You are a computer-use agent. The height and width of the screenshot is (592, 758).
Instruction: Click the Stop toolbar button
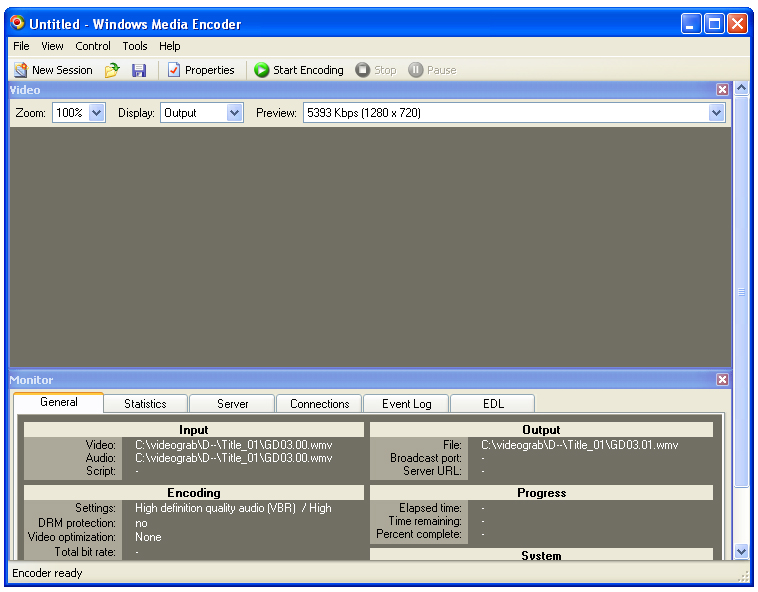(376, 70)
